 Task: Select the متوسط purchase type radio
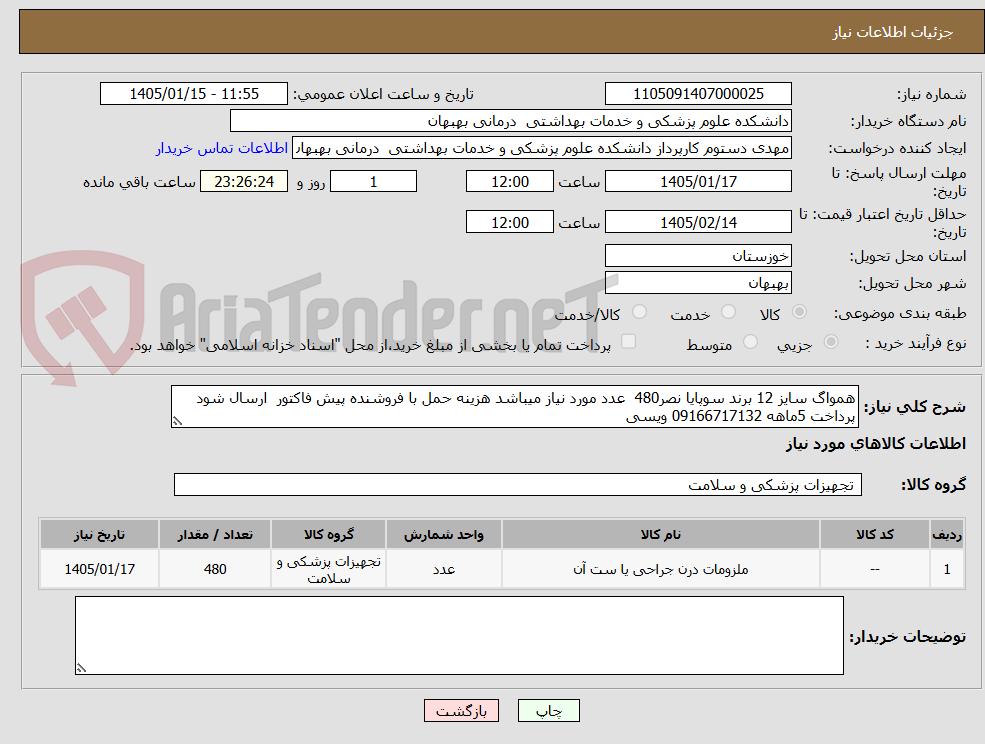tap(750, 342)
